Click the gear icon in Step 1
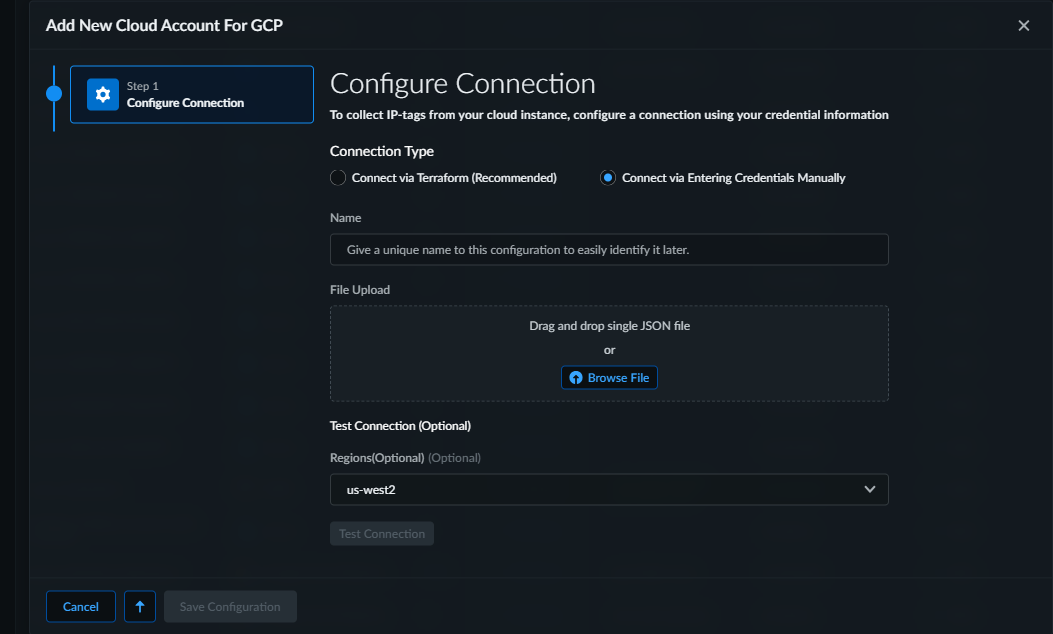This screenshot has height=634, width=1053. (103, 94)
